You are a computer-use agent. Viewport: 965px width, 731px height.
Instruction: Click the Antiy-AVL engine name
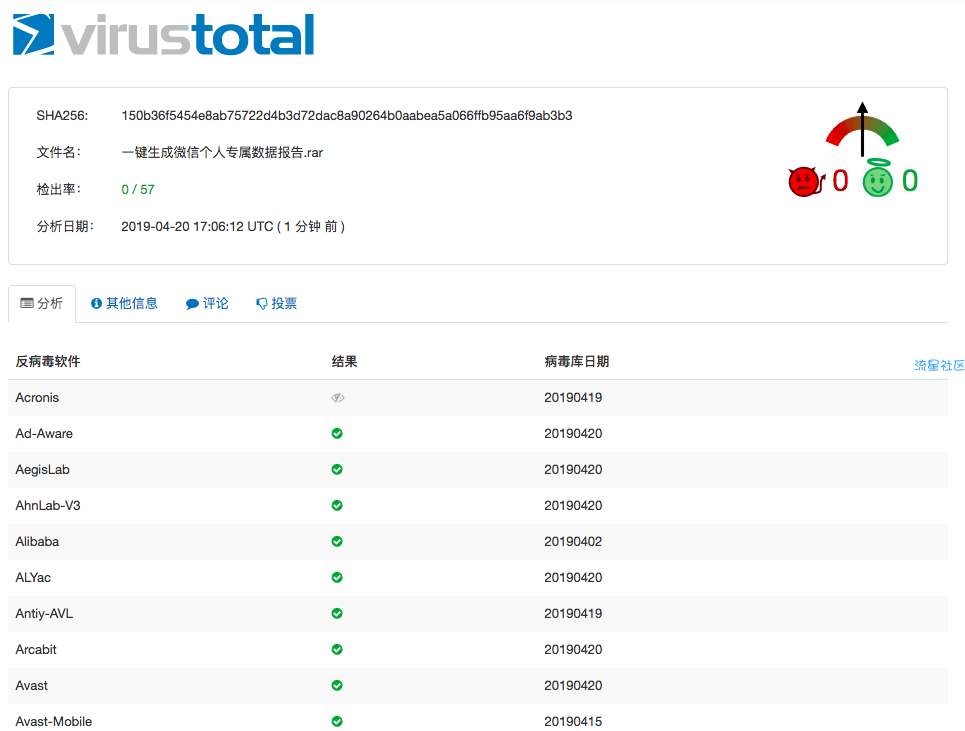[44, 613]
